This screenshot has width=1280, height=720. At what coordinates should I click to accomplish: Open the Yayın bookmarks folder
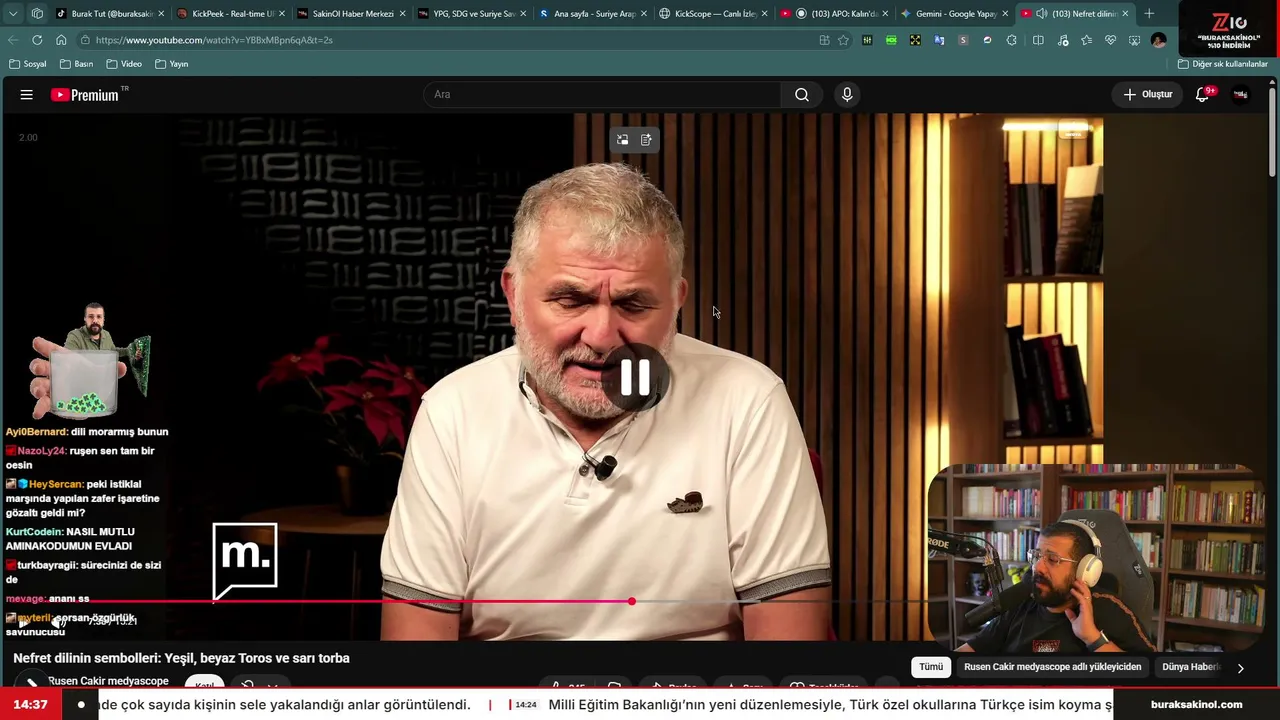coord(172,64)
